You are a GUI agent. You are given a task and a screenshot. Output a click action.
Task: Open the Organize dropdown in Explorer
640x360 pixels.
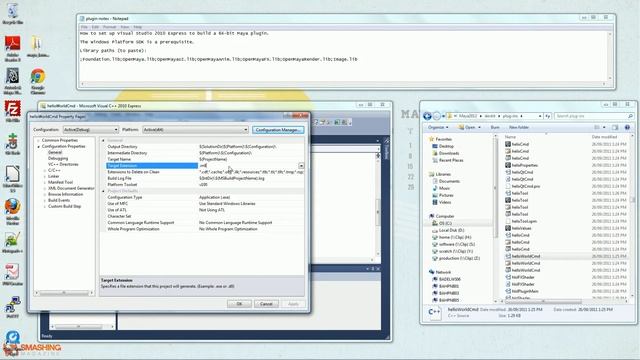coord(438,127)
